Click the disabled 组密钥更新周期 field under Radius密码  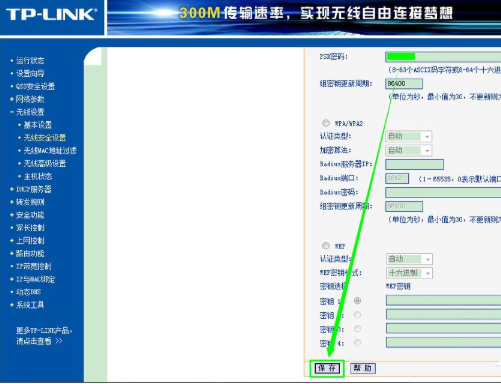[404, 206]
